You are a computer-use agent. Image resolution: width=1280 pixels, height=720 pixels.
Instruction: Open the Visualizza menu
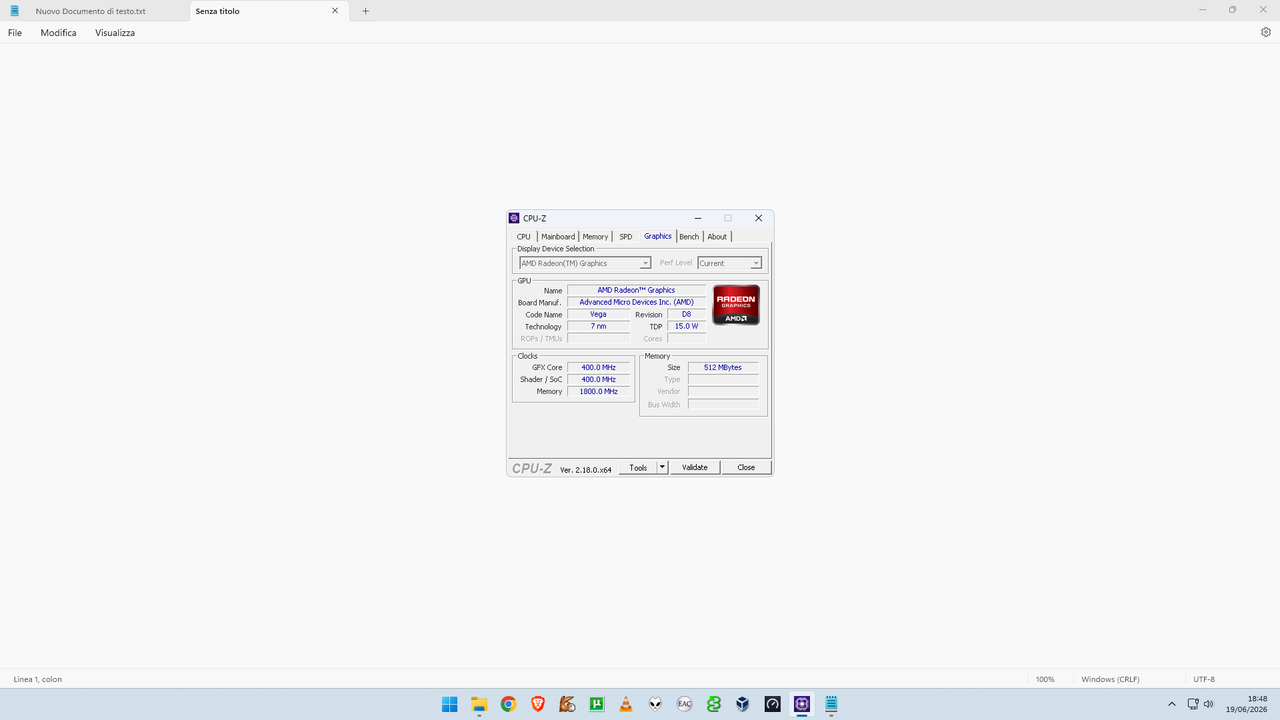[x=115, y=33]
